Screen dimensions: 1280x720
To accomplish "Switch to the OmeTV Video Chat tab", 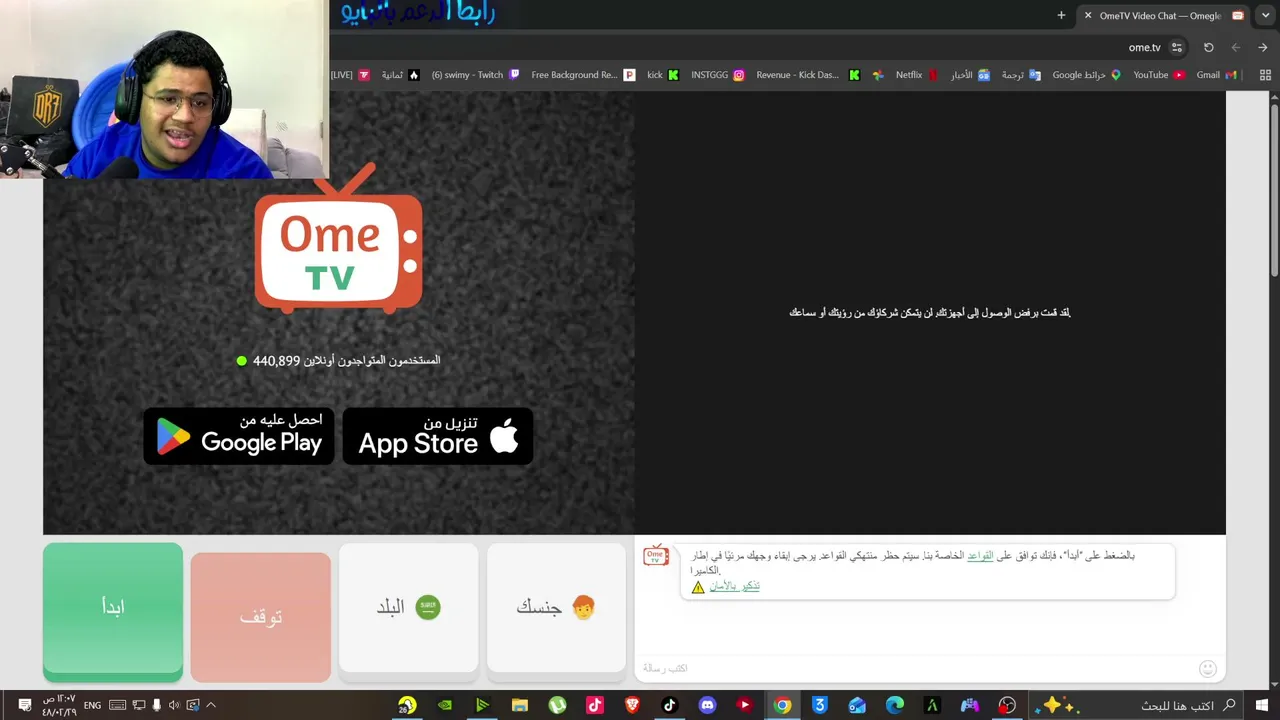I will click(1162, 15).
